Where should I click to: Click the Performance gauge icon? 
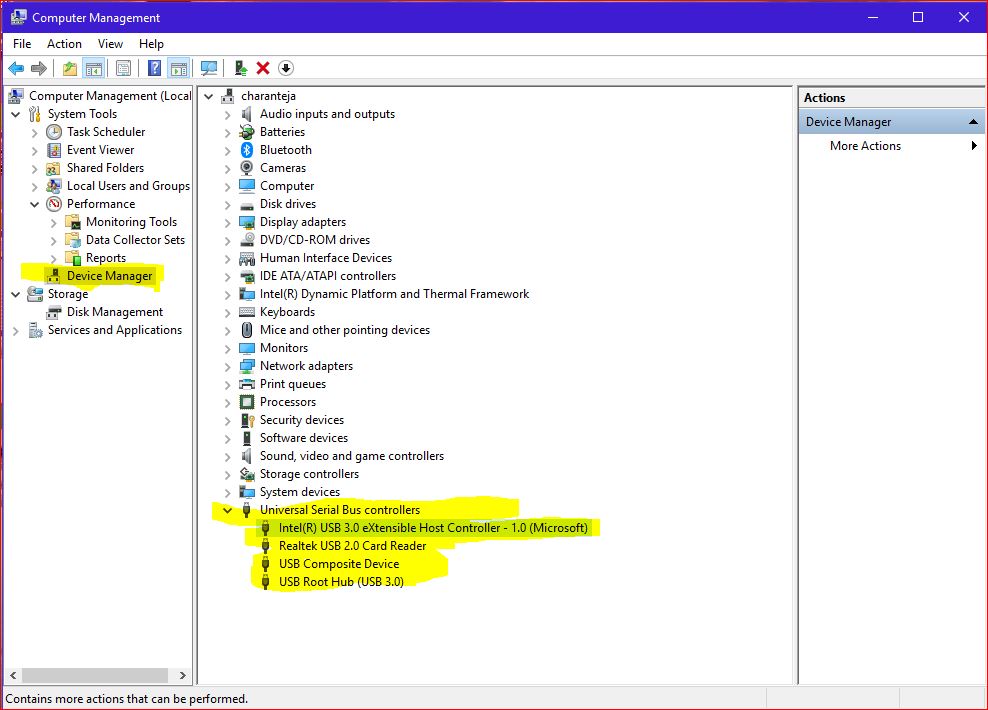tap(54, 204)
